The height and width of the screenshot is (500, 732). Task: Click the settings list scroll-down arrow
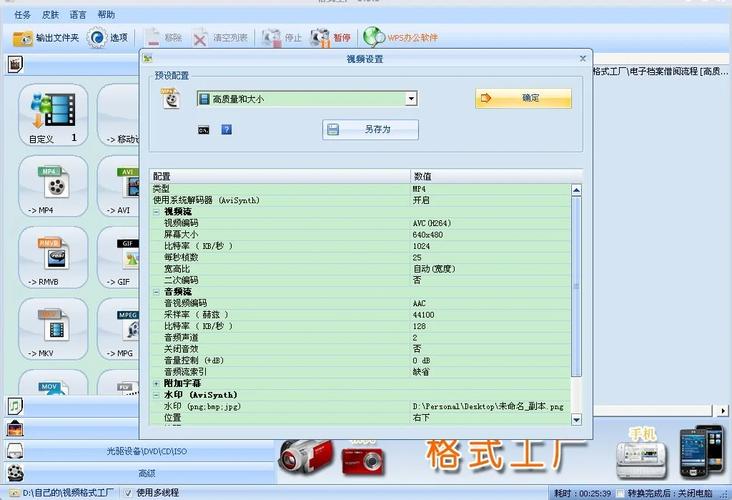(x=577, y=419)
